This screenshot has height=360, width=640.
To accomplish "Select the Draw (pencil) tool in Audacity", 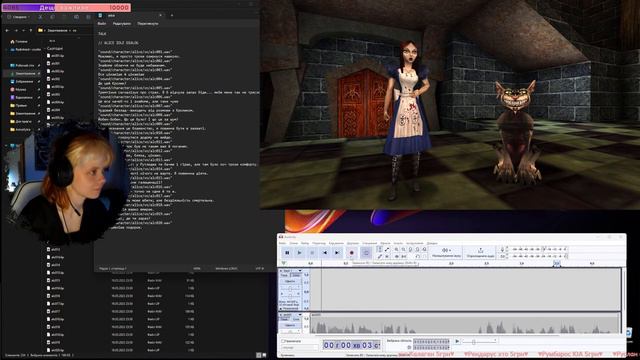I will click(x=380, y=257).
